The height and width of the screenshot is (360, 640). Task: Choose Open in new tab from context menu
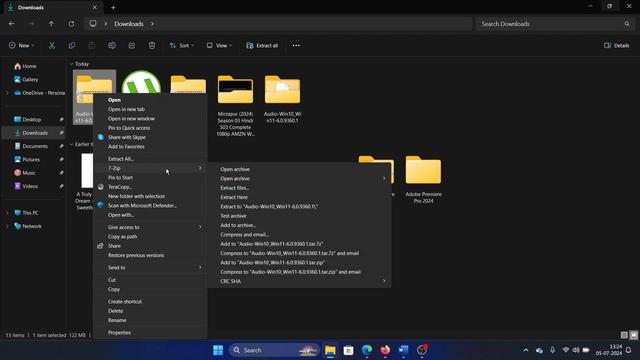coord(126,109)
